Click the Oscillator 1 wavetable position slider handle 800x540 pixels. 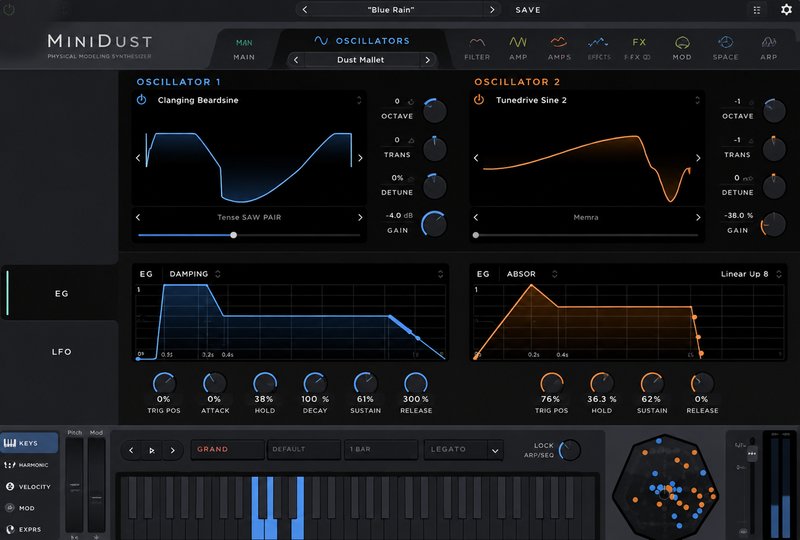point(233,235)
